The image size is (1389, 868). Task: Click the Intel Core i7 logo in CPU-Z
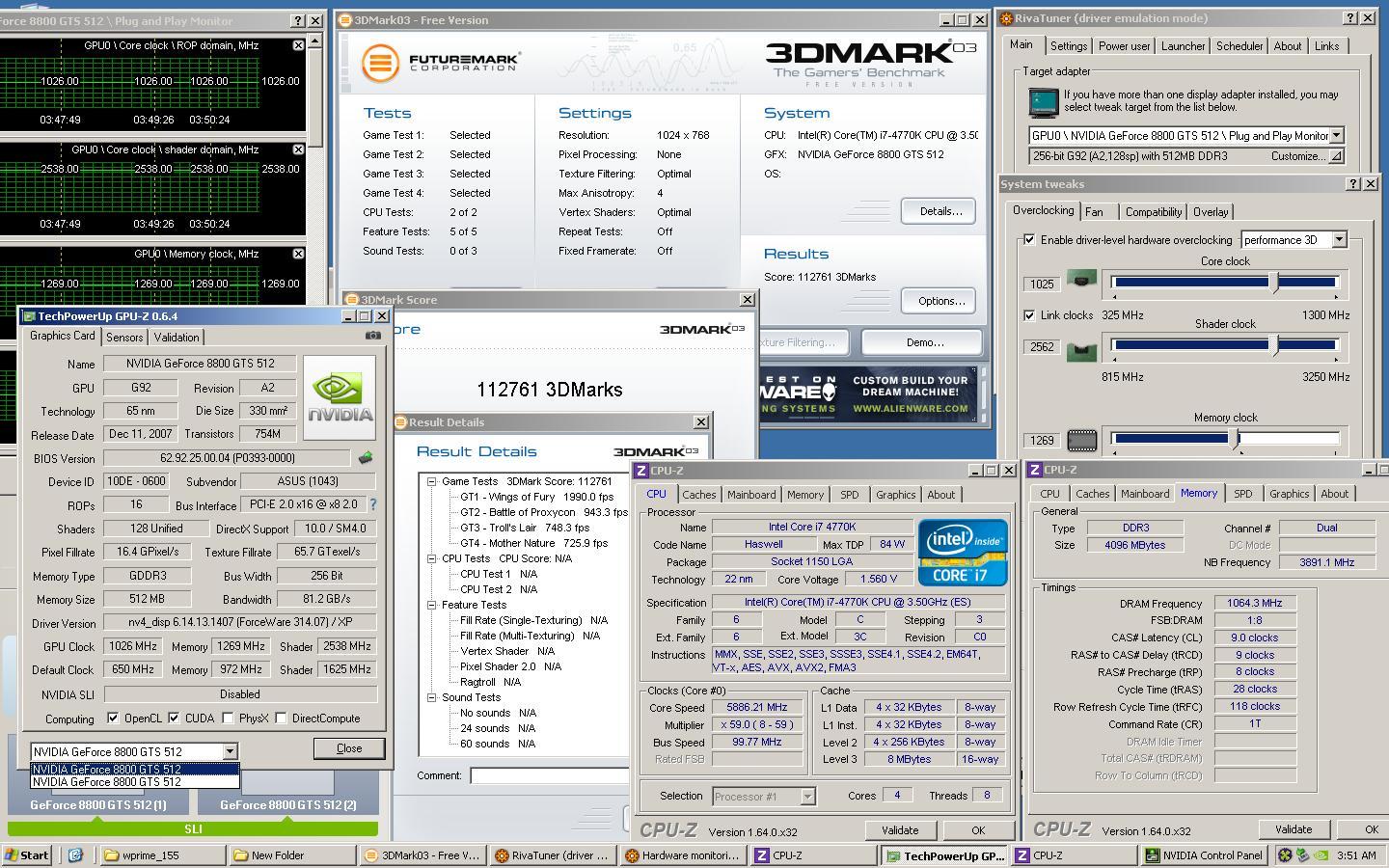[x=962, y=553]
